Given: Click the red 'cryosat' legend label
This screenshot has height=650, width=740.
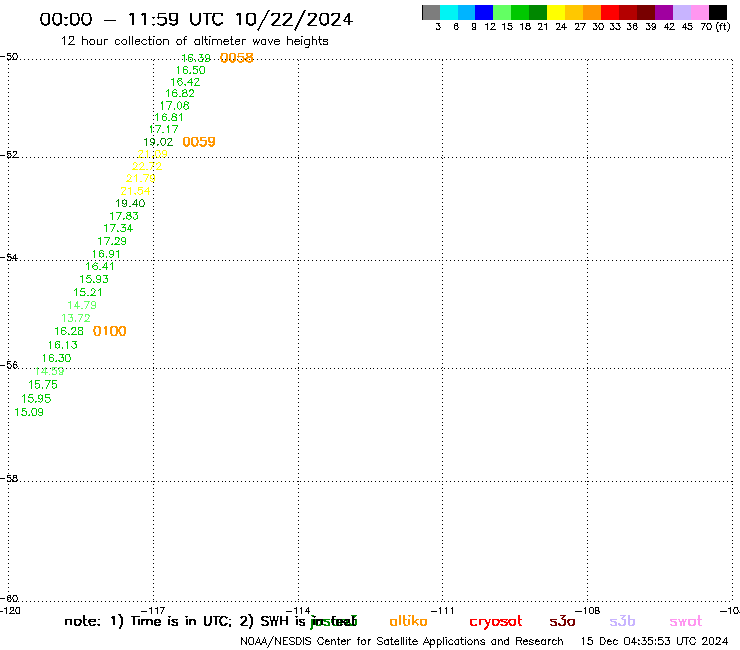Looking at the screenshot, I should 496,622.
